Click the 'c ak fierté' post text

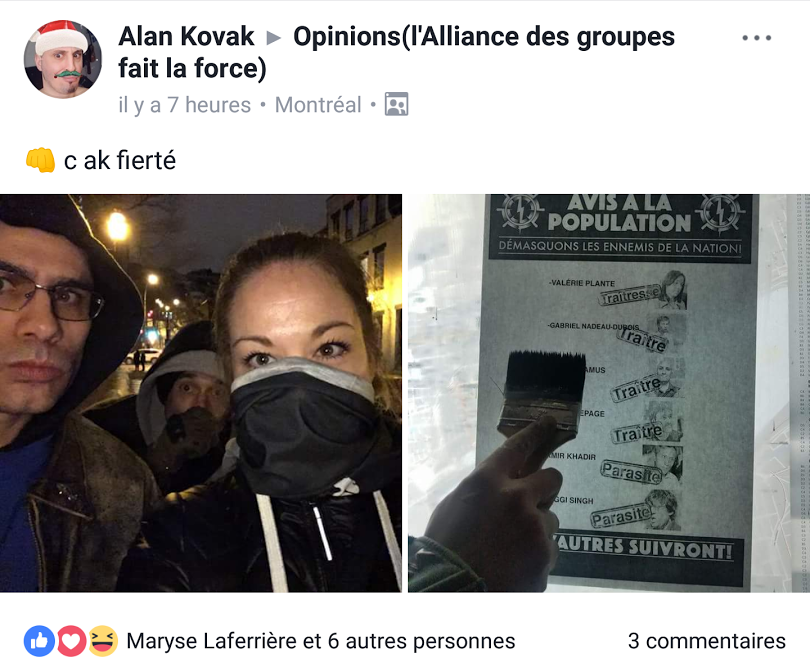[120, 160]
